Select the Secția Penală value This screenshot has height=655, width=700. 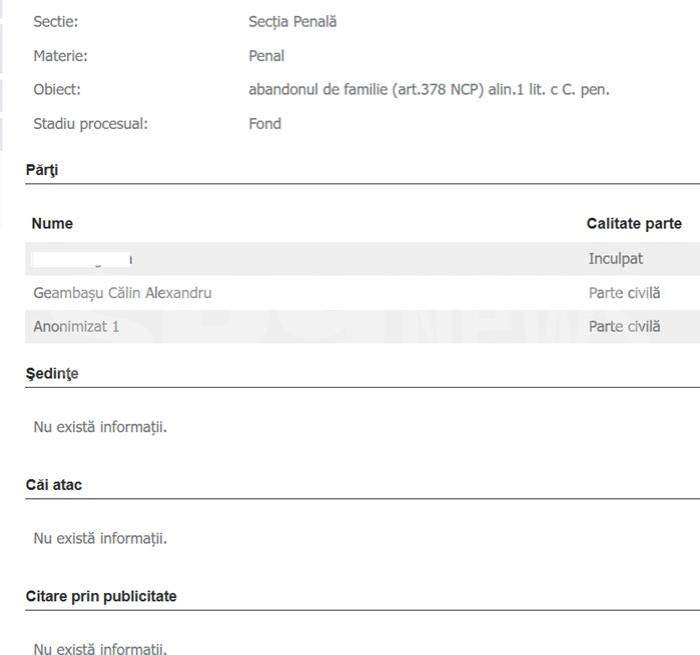pos(292,22)
